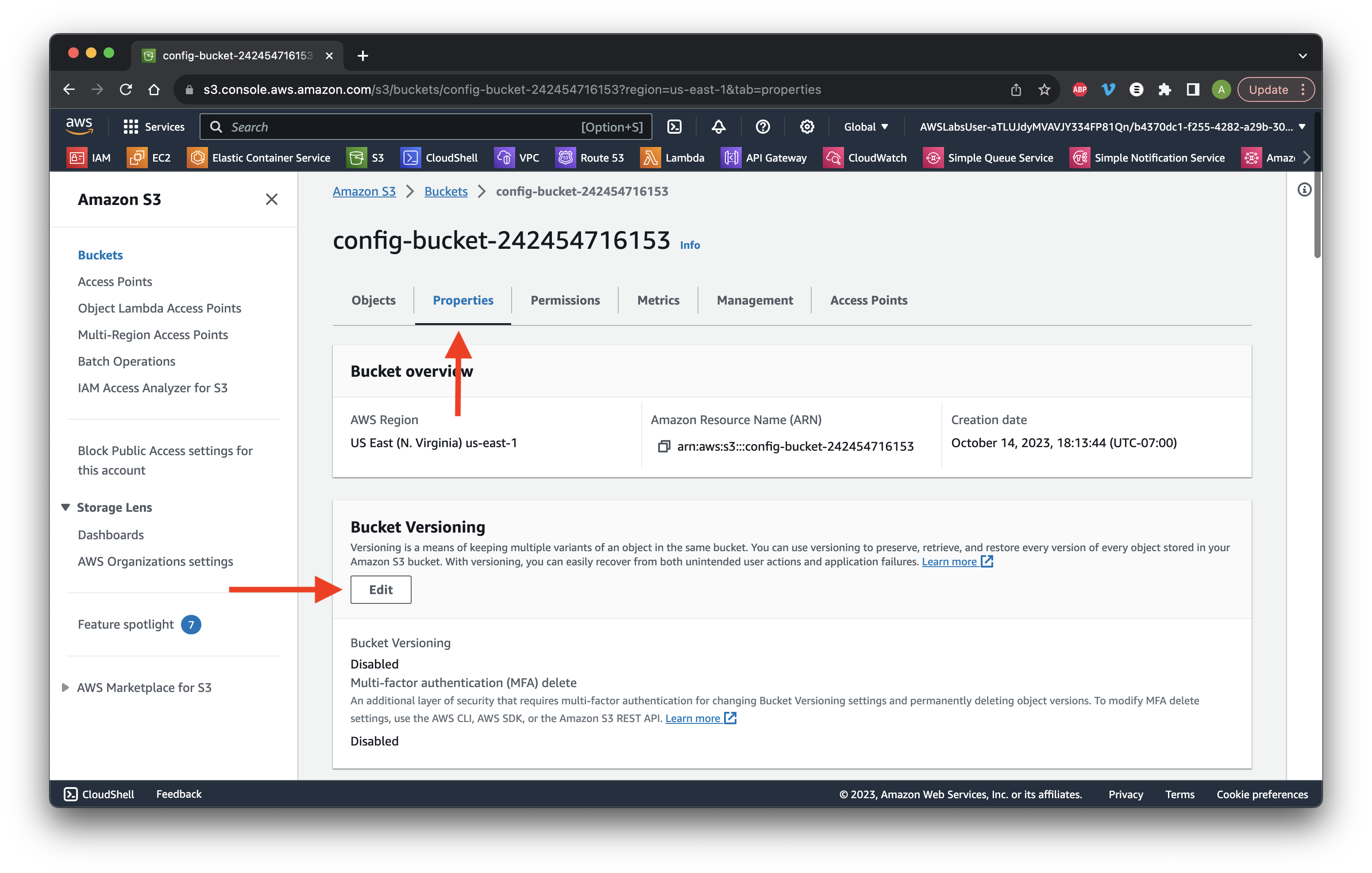Open the Metrics tab
Screen dimensions: 1372x873
pyautogui.click(x=658, y=300)
